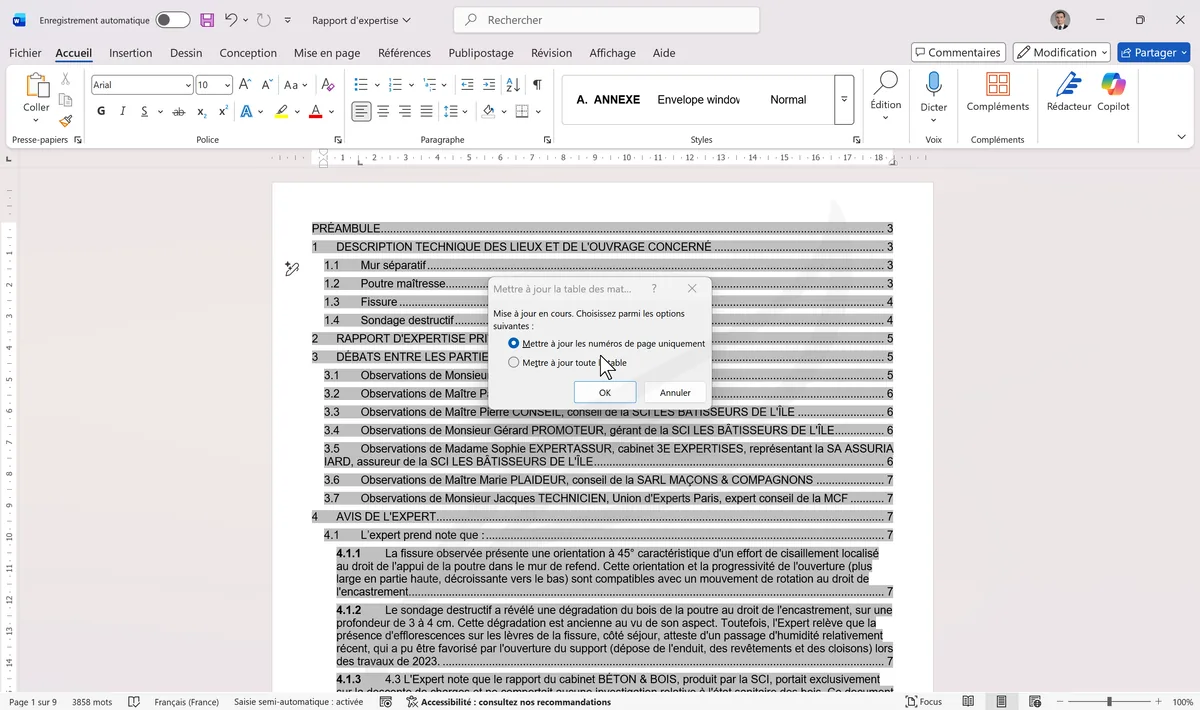Image resolution: width=1200 pixels, height=710 pixels.
Task: Select 'Mettre à jour toute la table' option
Action: click(x=514, y=363)
